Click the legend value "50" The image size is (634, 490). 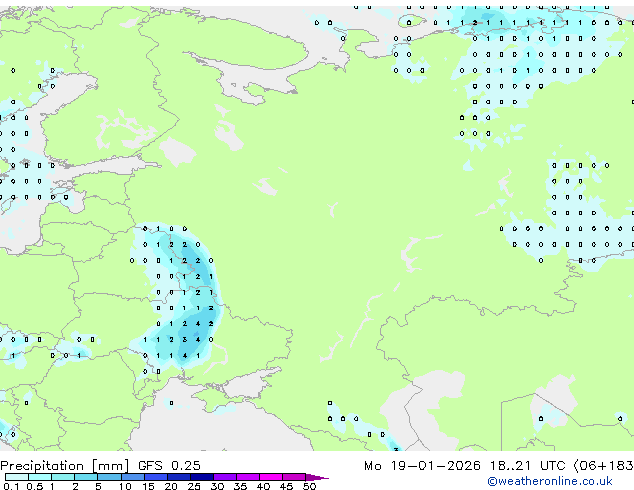click(309, 486)
